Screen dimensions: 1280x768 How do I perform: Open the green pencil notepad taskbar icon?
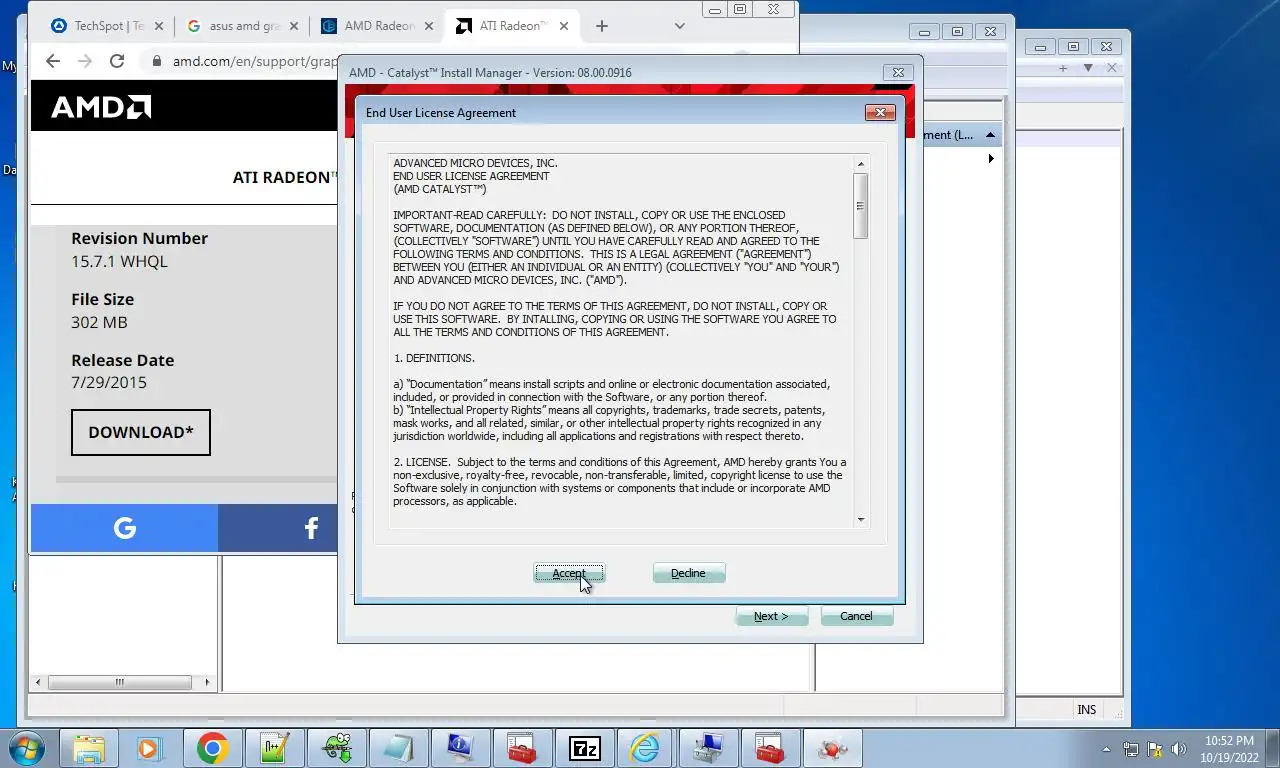[x=274, y=748]
